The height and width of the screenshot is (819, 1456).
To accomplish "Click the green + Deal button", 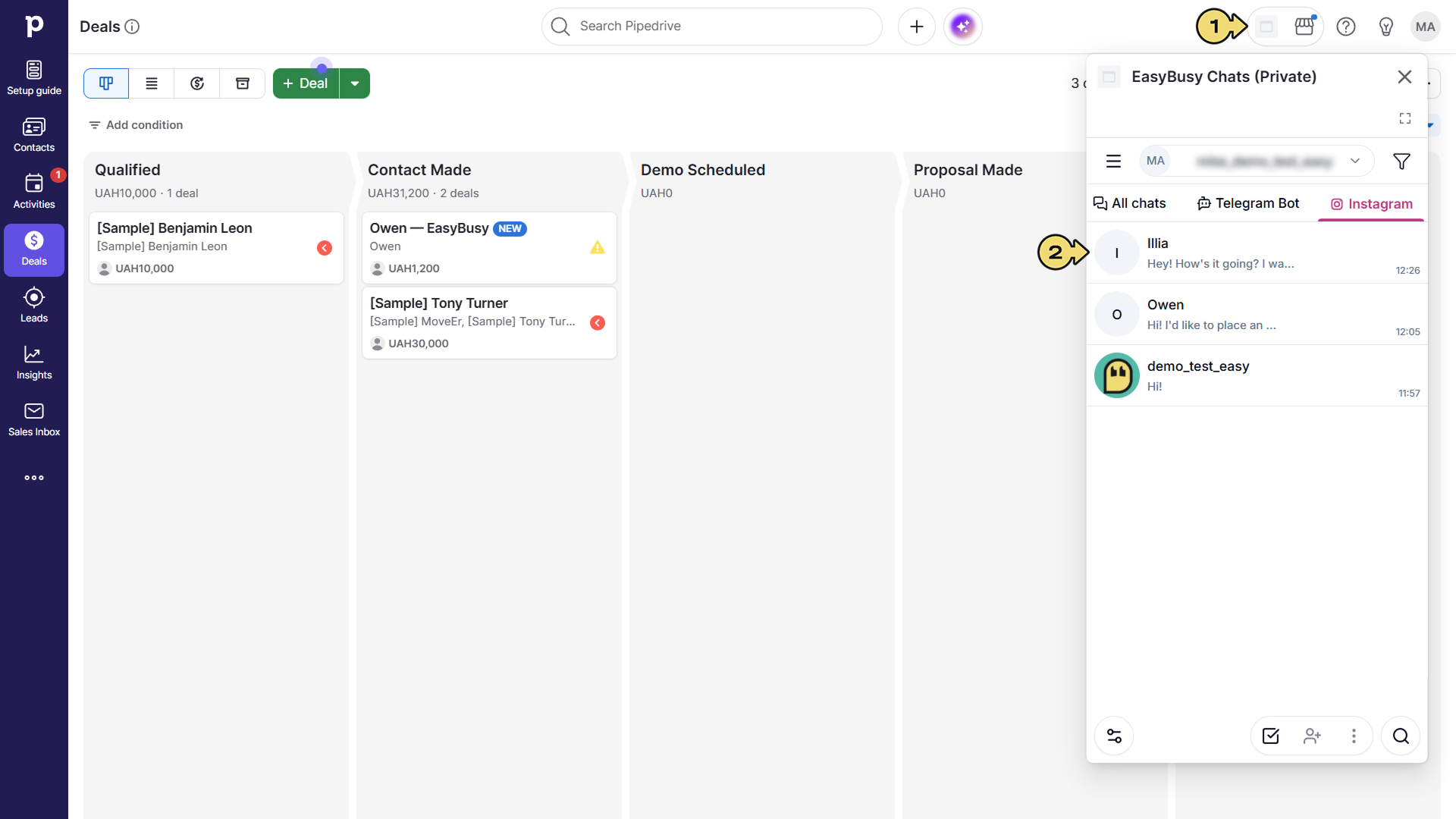I will [306, 83].
